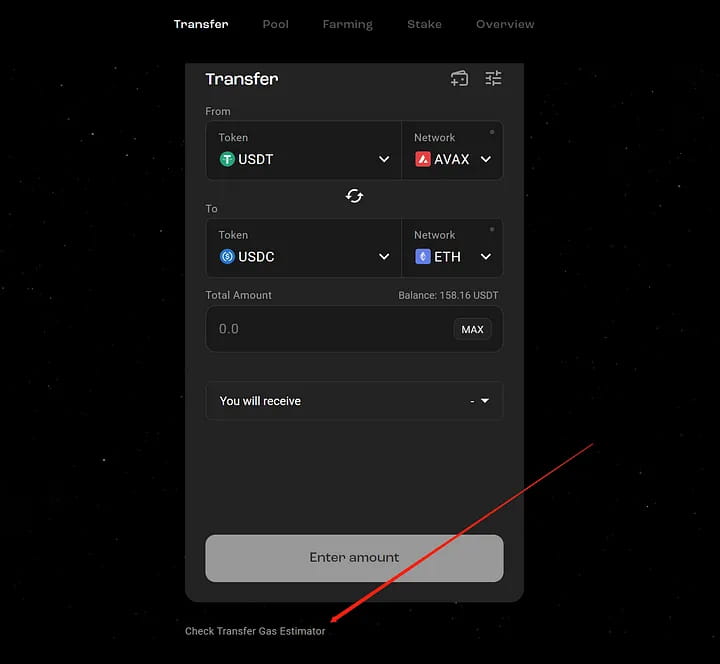Screen dimensions: 720x664
Task: Open the Stake tab
Action: coord(424,24)
